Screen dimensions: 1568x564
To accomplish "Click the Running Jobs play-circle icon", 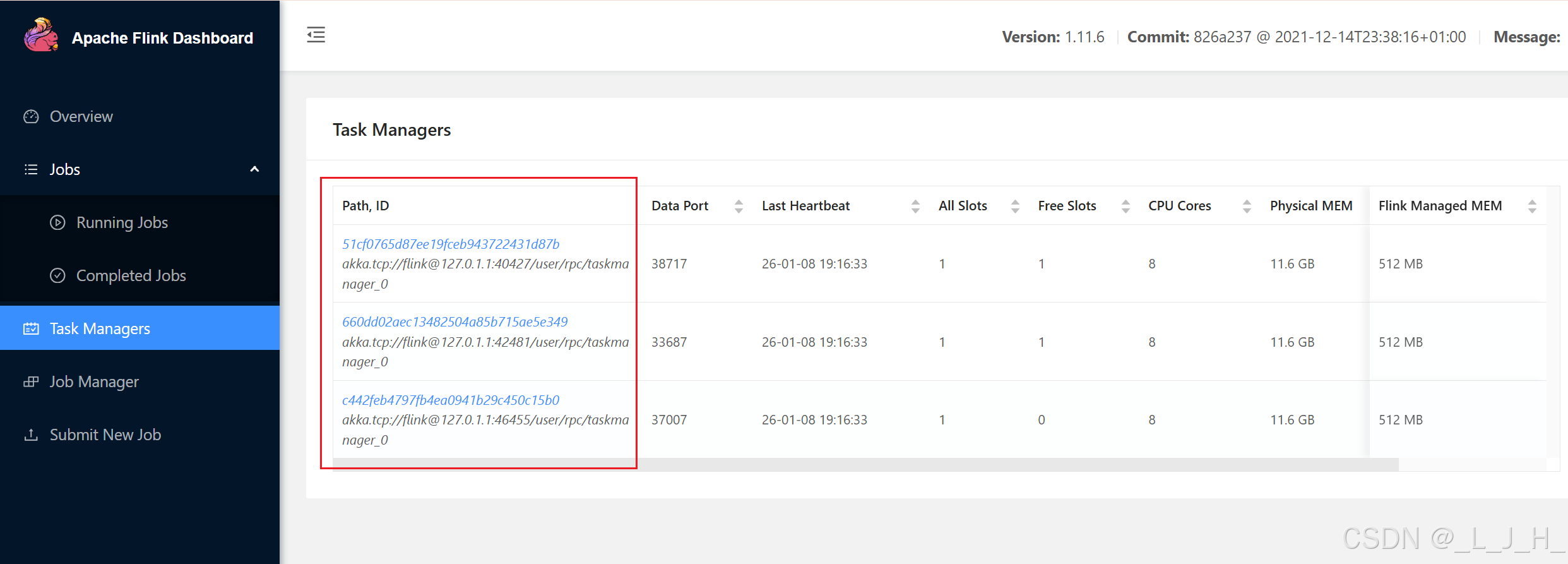I will point(57,222).
